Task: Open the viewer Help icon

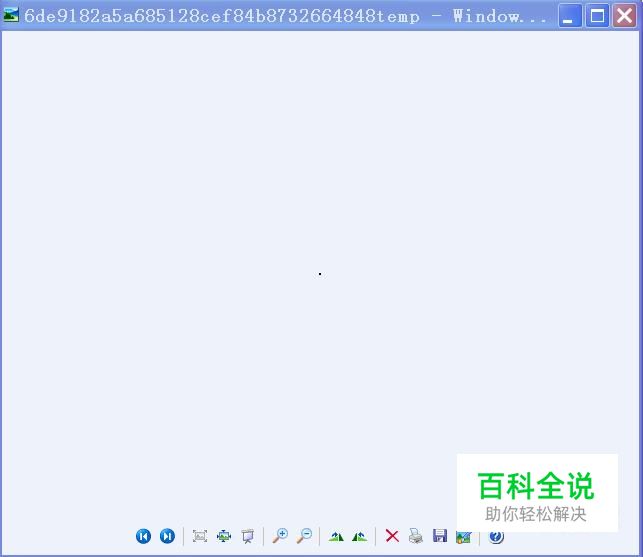Action: point(496,536)
